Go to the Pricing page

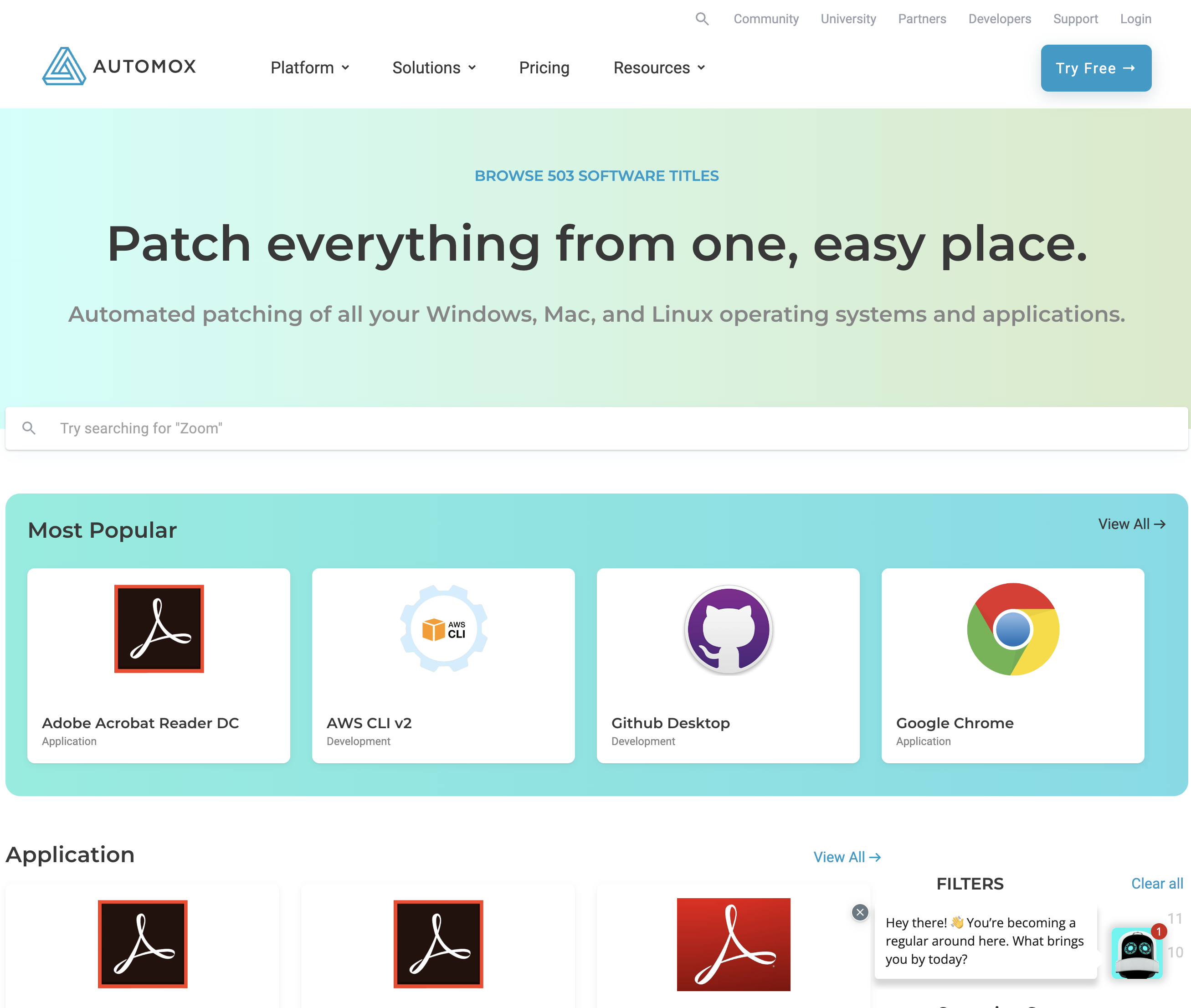[x=544, y=67]
